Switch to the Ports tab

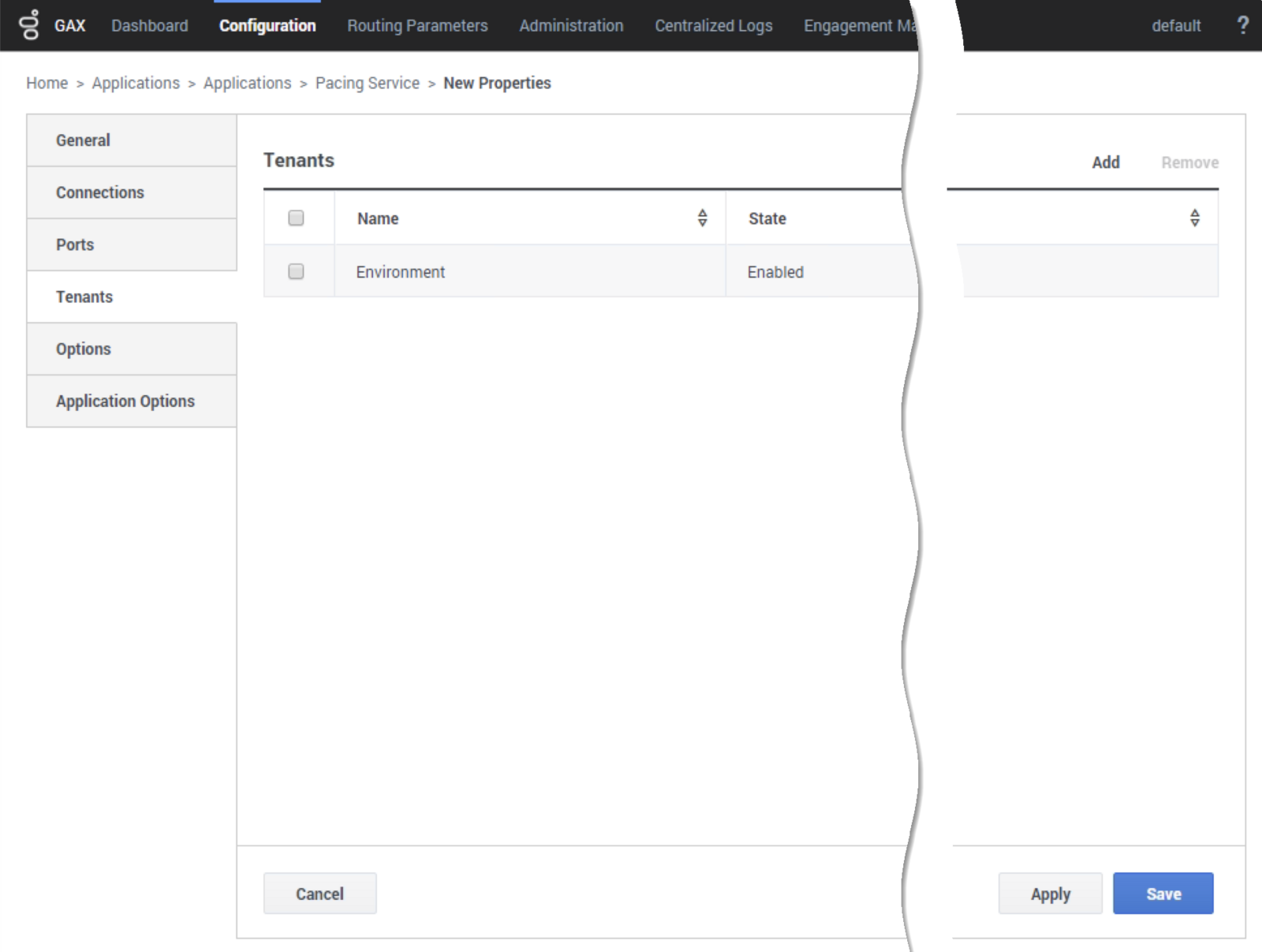point(132,245)
